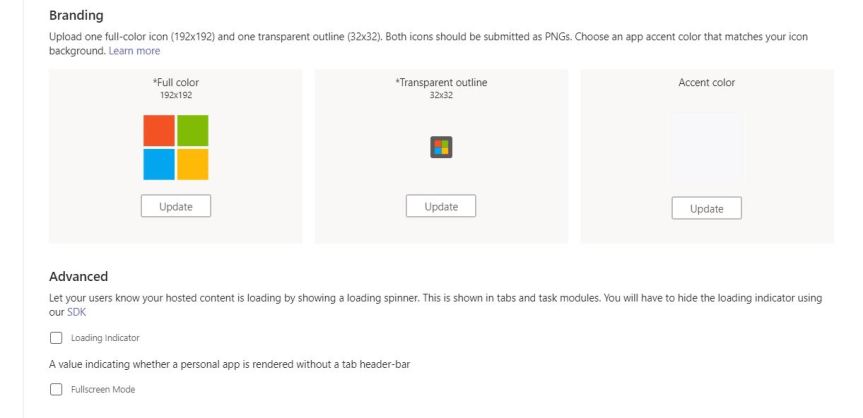Click the full-color four-square app icon
The height and width of the screenshot is (418, 863).
pos(176,147)
